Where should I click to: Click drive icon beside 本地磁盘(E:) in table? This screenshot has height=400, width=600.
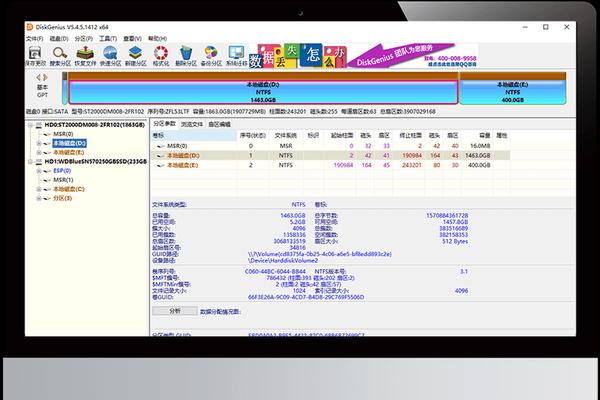[x=160, y=165]
